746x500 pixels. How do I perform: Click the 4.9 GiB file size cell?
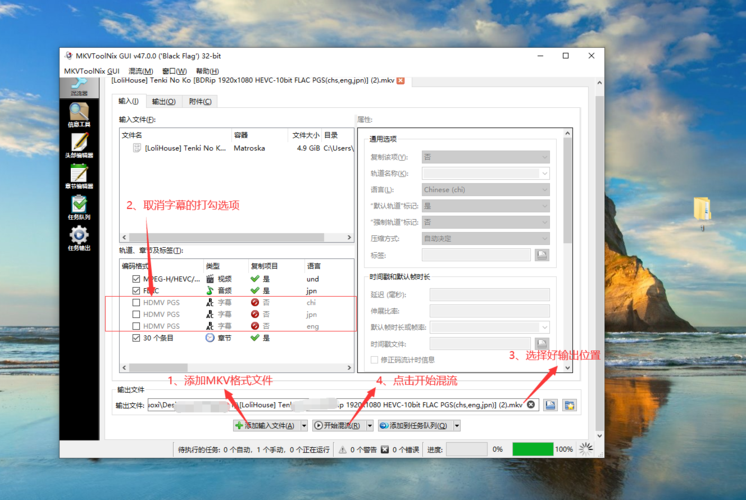[308, 148]
